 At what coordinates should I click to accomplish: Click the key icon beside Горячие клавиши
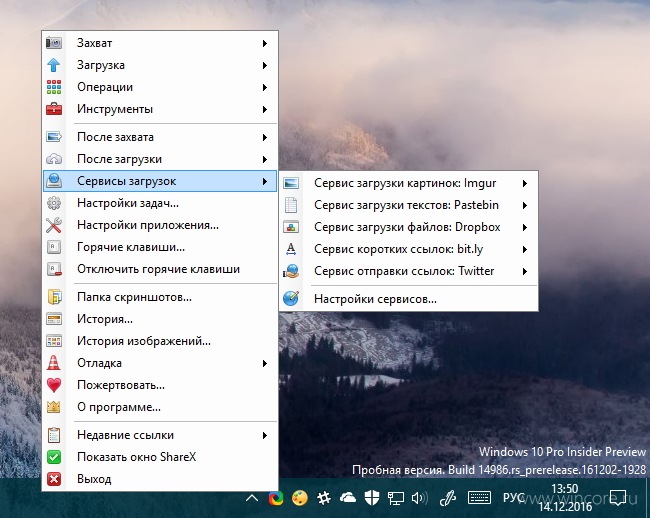(54, 247)
